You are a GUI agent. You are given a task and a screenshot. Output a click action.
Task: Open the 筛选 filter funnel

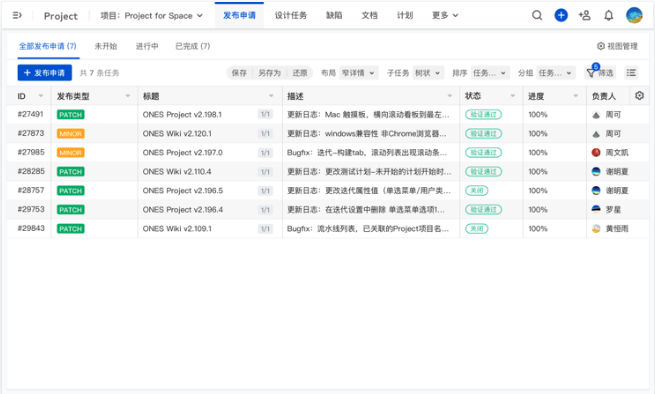[600, 73]
